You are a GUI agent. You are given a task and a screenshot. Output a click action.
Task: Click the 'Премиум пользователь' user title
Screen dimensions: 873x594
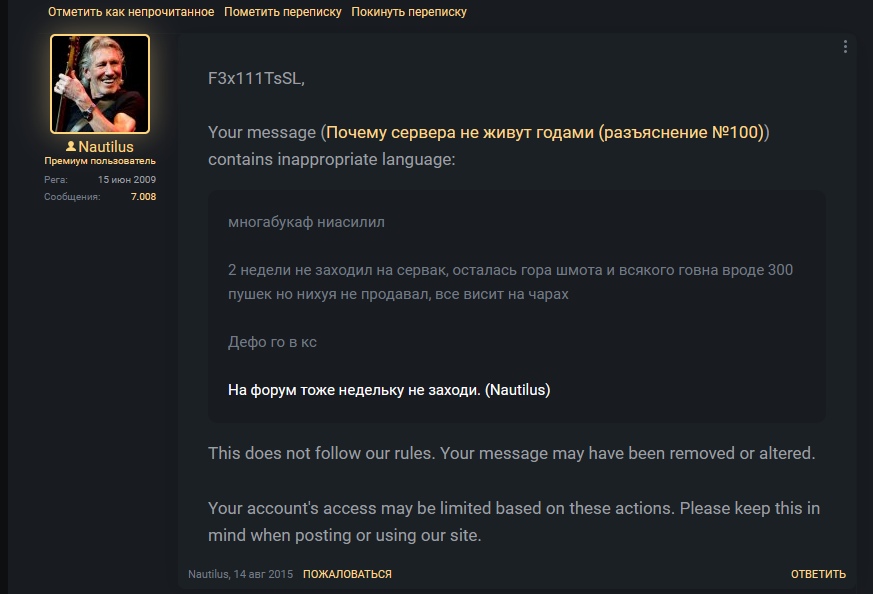point(100,161)
